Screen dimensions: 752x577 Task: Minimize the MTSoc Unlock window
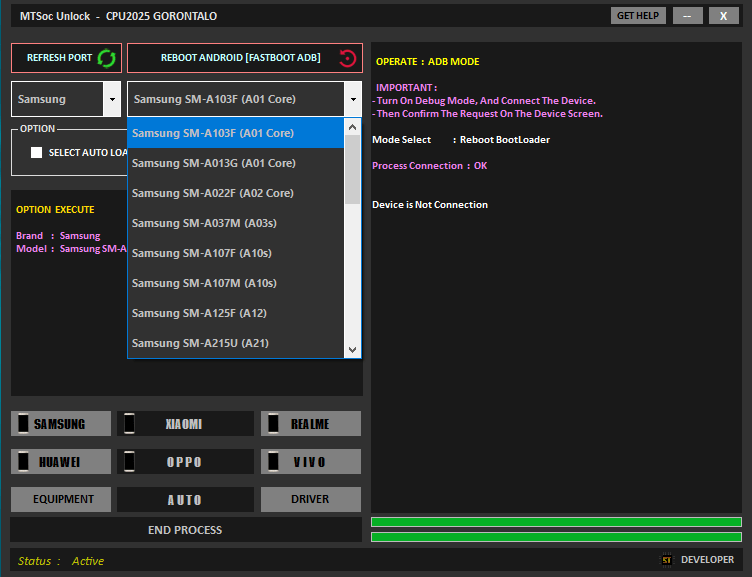[x=688, y=16]
